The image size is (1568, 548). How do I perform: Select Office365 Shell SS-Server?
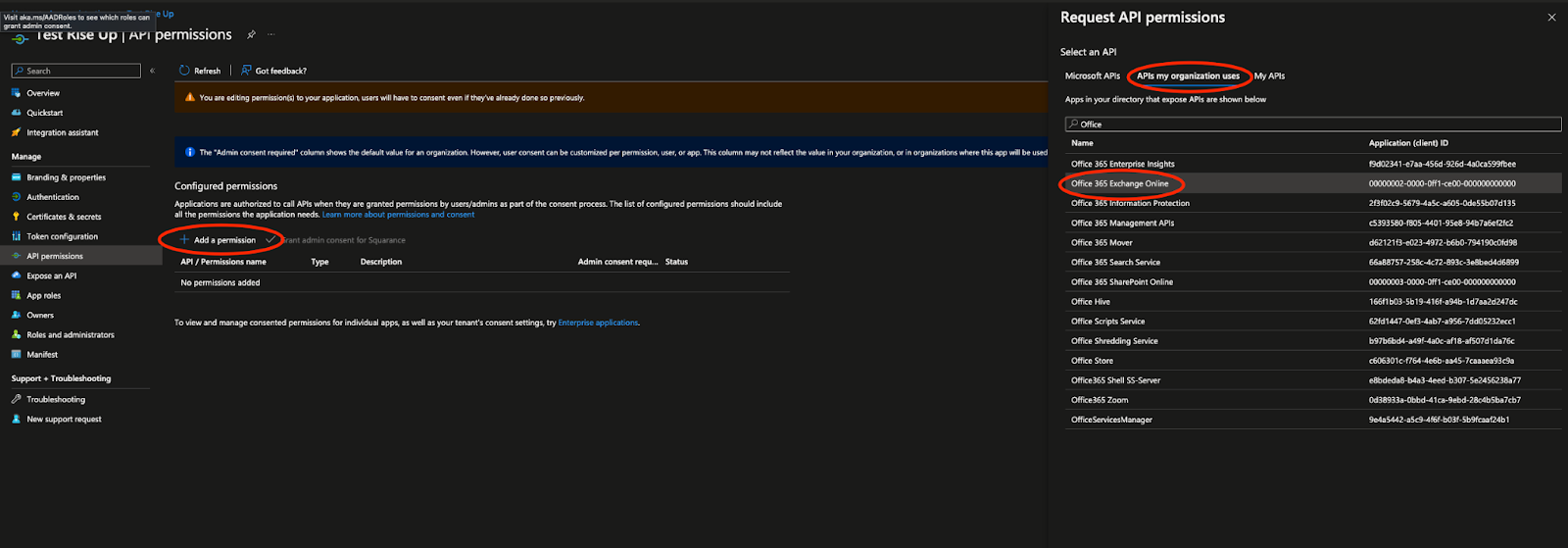(1313, 379)
